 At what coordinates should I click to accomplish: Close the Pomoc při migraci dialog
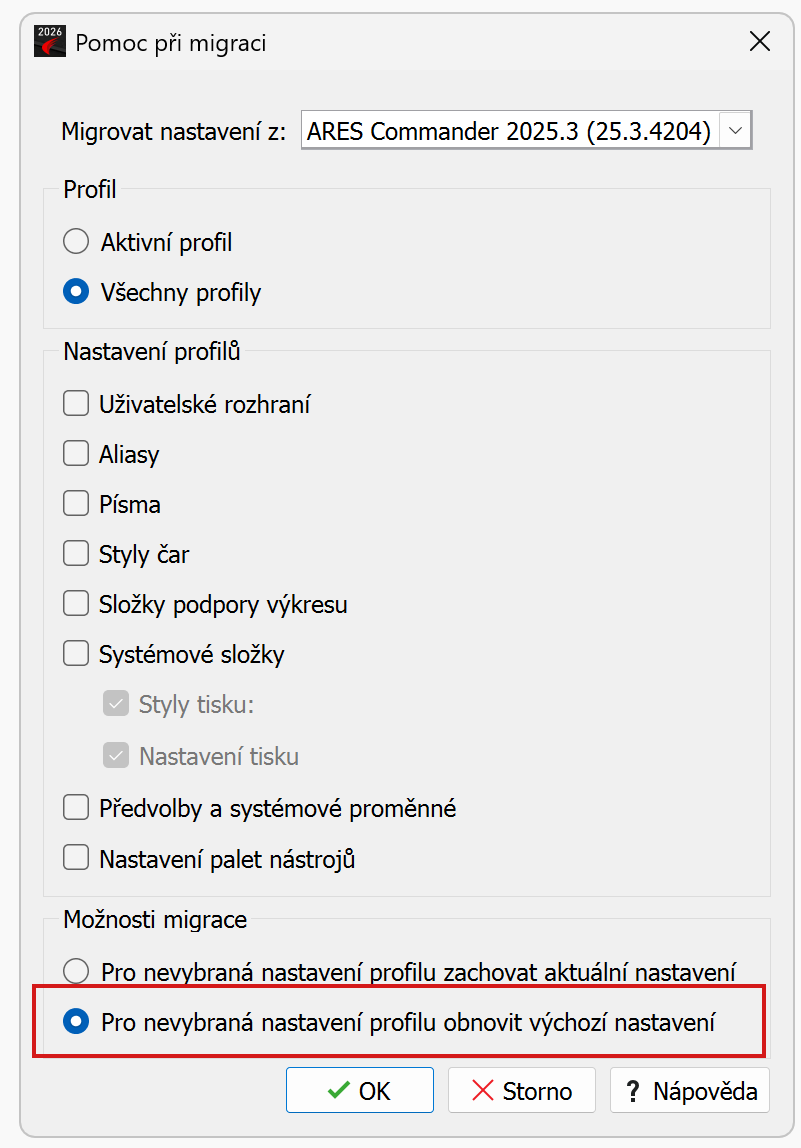tap(760, 42)
